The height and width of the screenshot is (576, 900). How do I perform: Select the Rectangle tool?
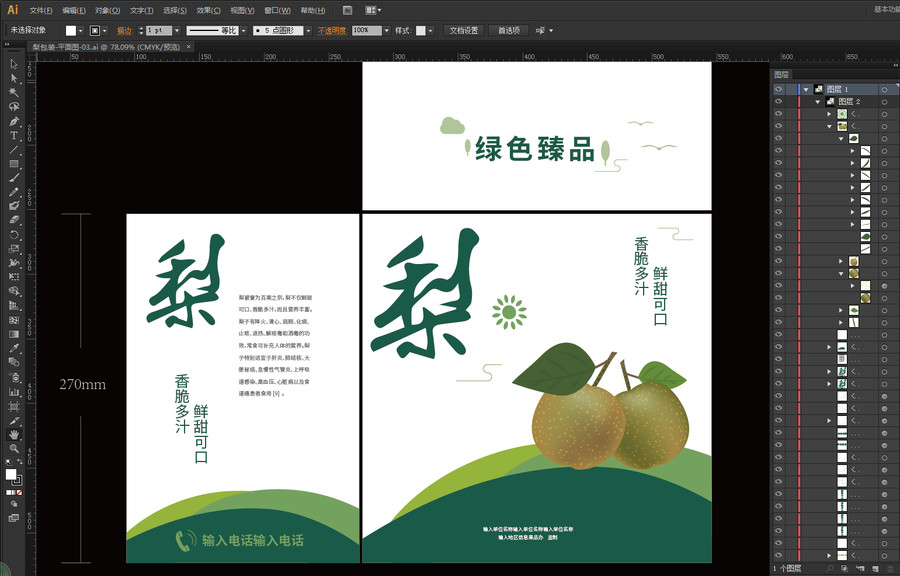point(14,164)
